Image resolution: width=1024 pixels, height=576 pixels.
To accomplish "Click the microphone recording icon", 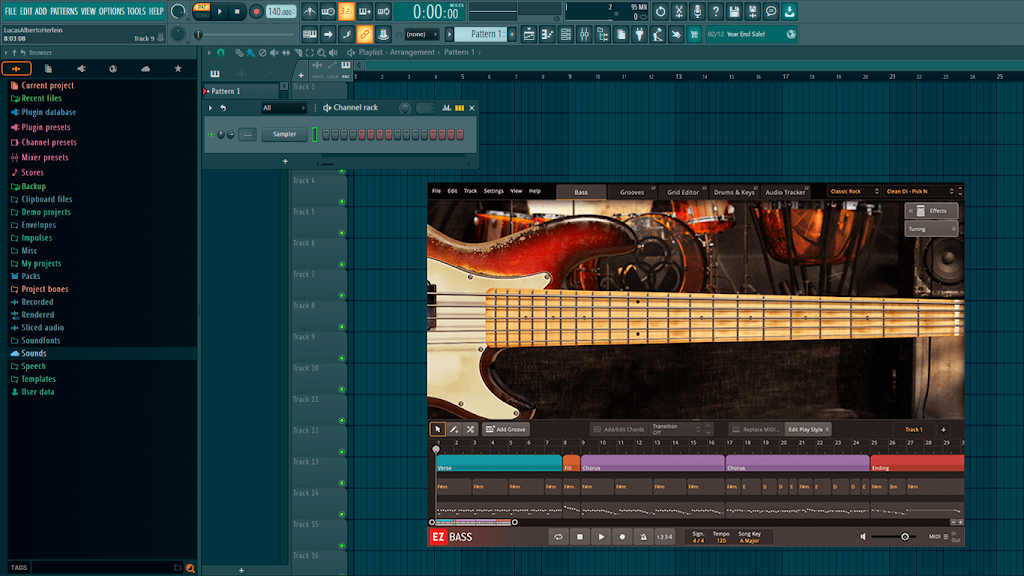I will (697, 11).
